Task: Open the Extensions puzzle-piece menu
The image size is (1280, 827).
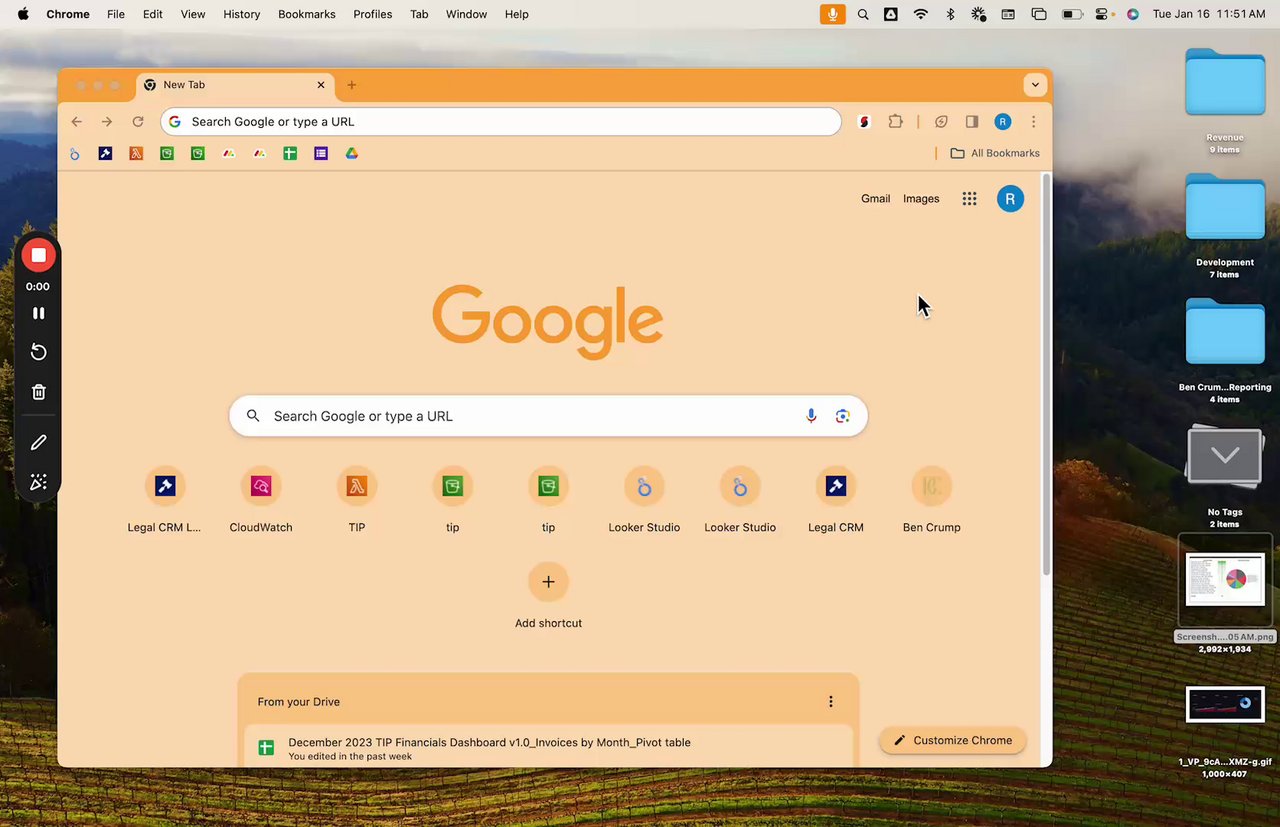Action: tap(895, 122)
